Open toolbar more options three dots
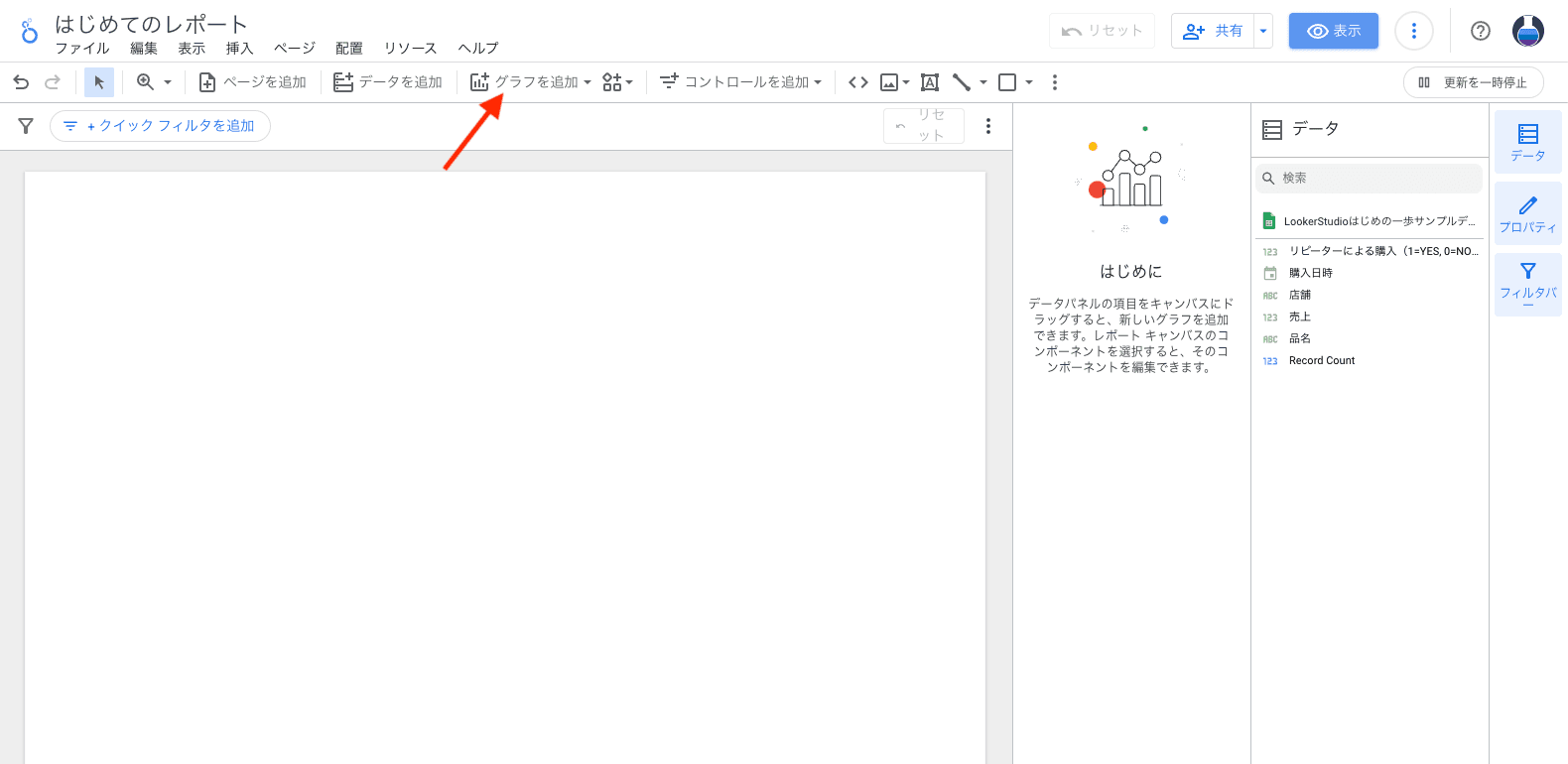The height and width of the screenshot is (764, 1568). point(1054,82)
